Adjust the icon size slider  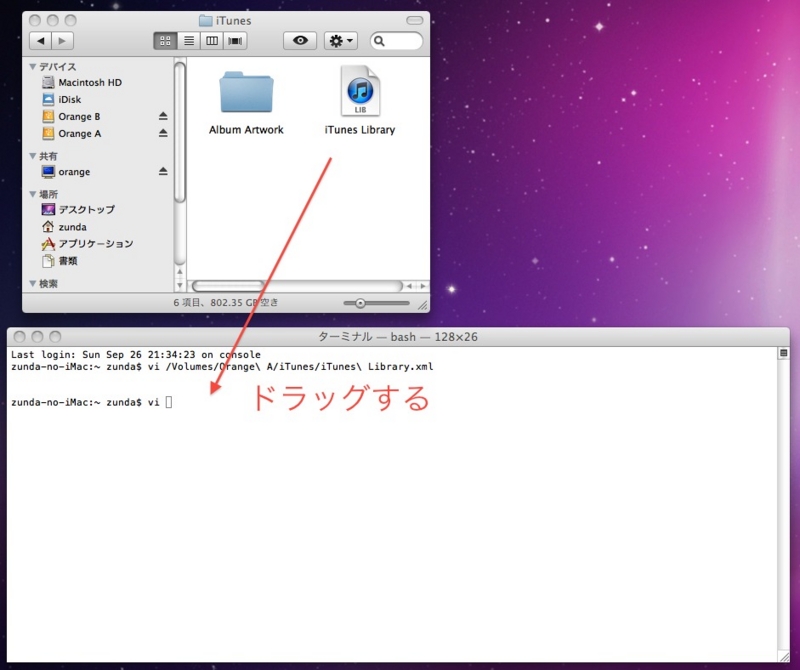(360, 304)
